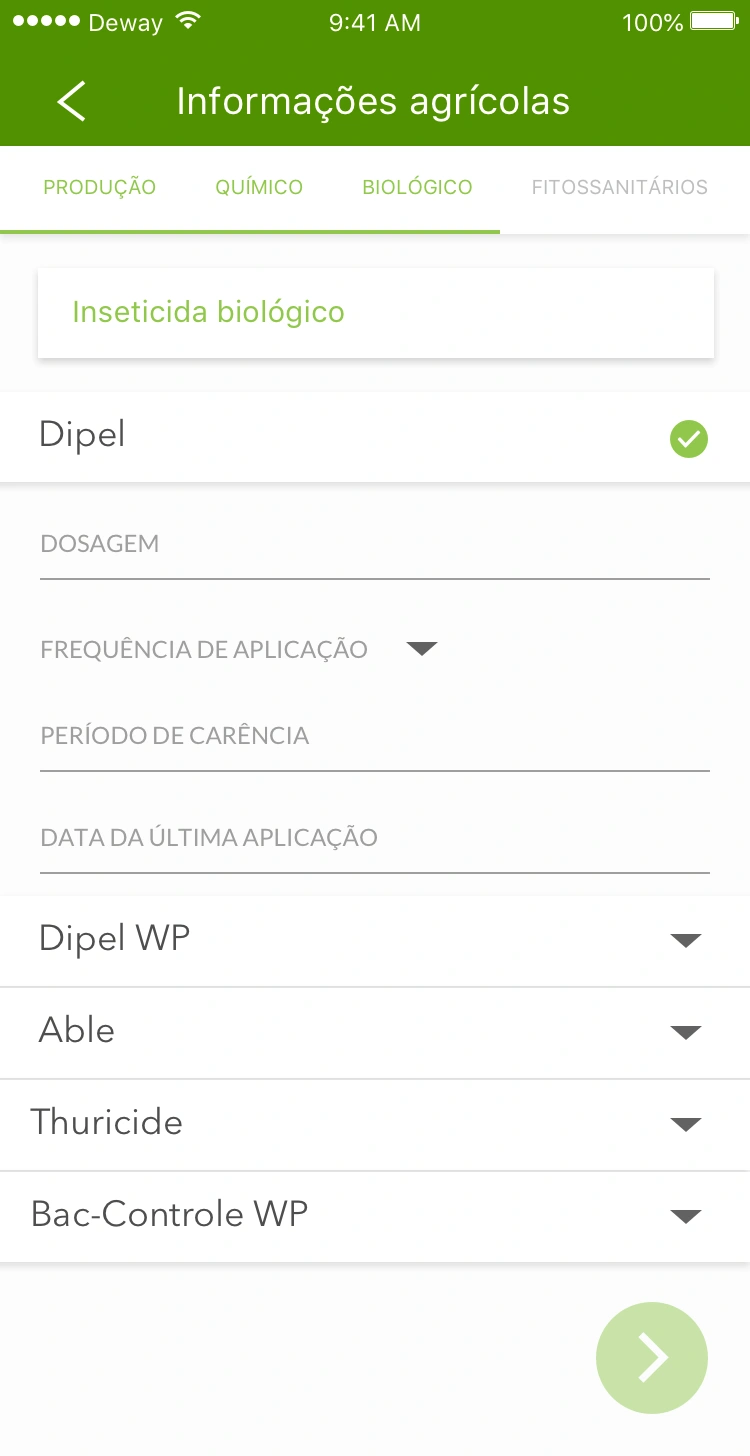The width and height of the screenshot is (750, 1456).
Task: Go to the Fitossanitários tab
Action: (619, 187)
